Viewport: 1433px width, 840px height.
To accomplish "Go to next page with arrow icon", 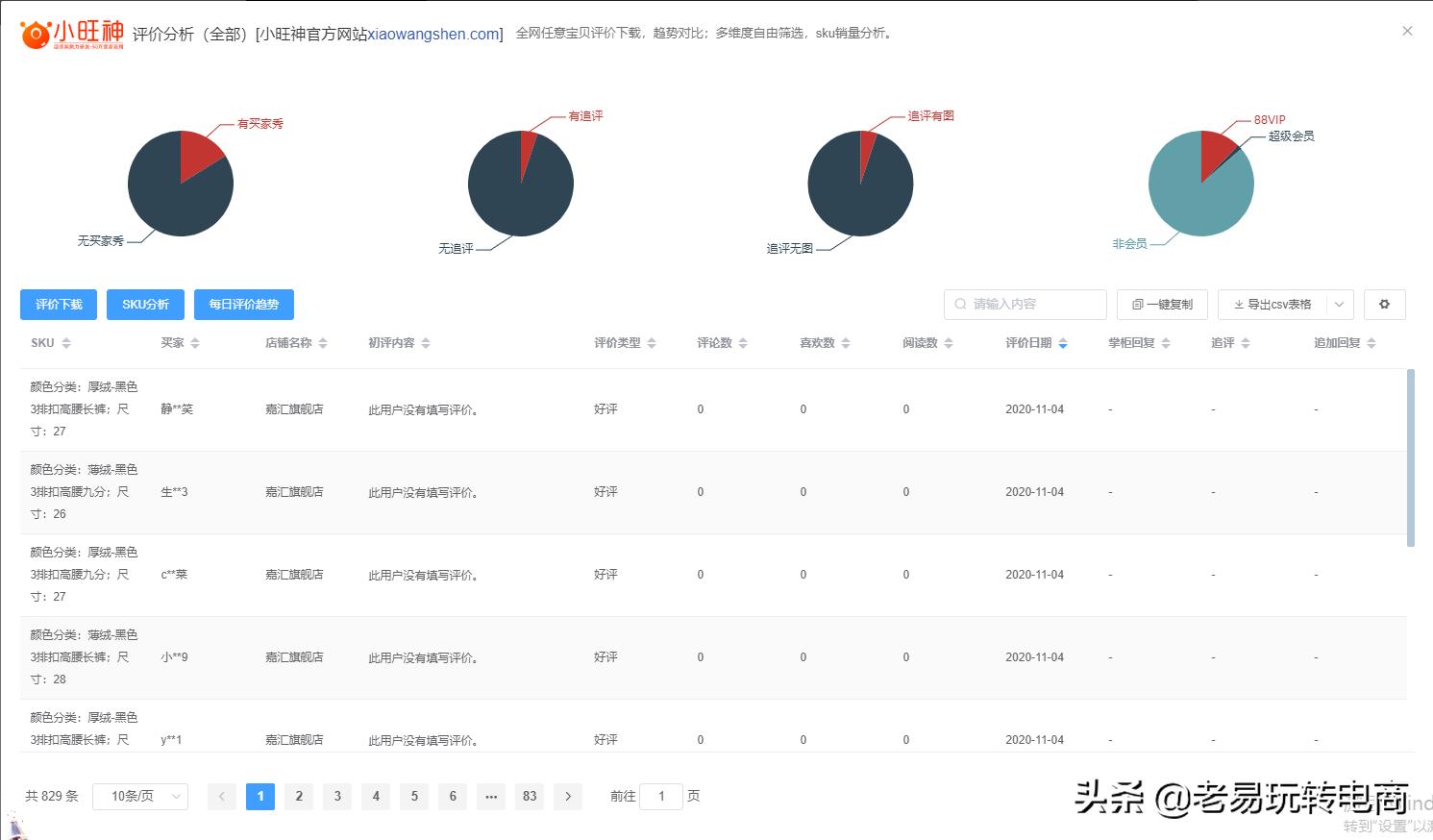I will click(x=567, y=796).
